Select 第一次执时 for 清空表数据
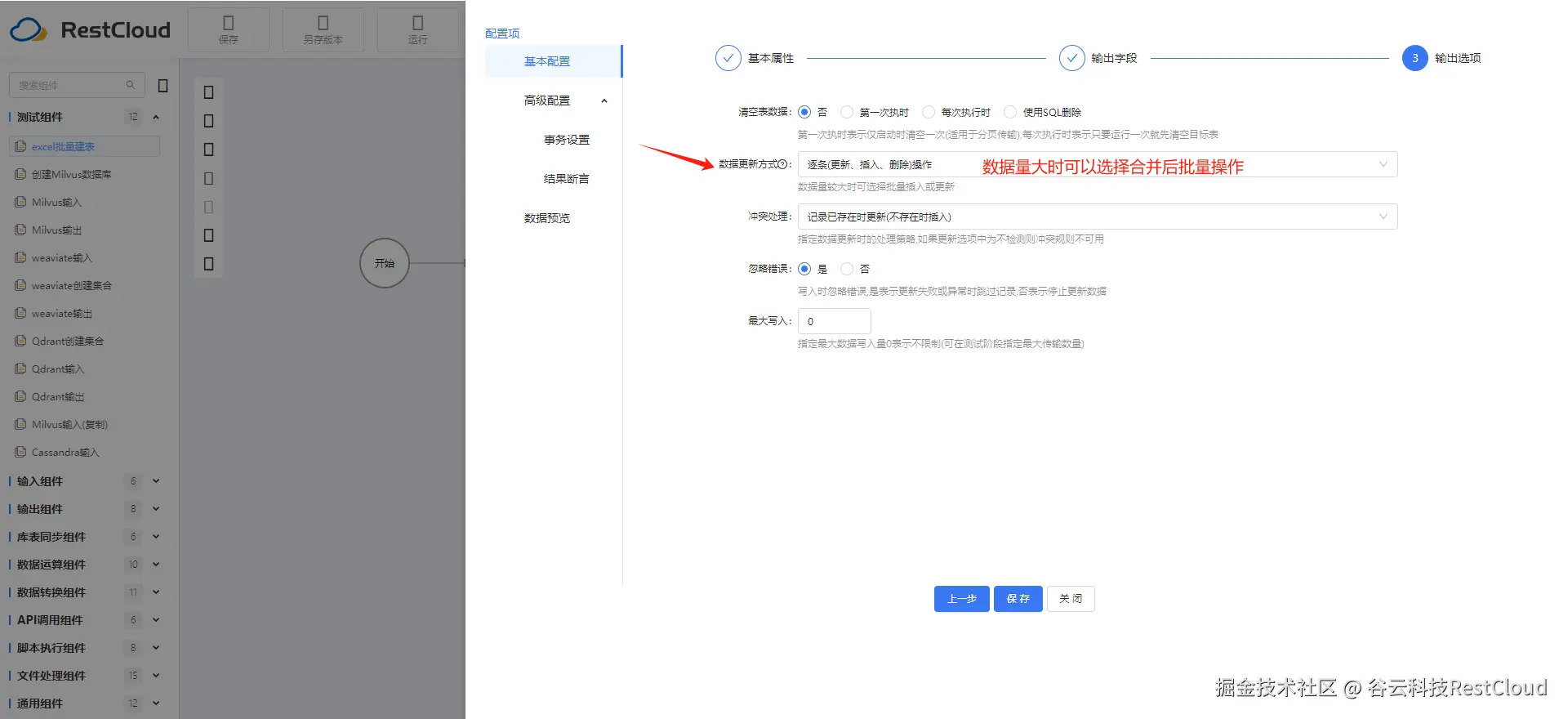This screenshot has width=1568, height=719. tap(847, 112)
